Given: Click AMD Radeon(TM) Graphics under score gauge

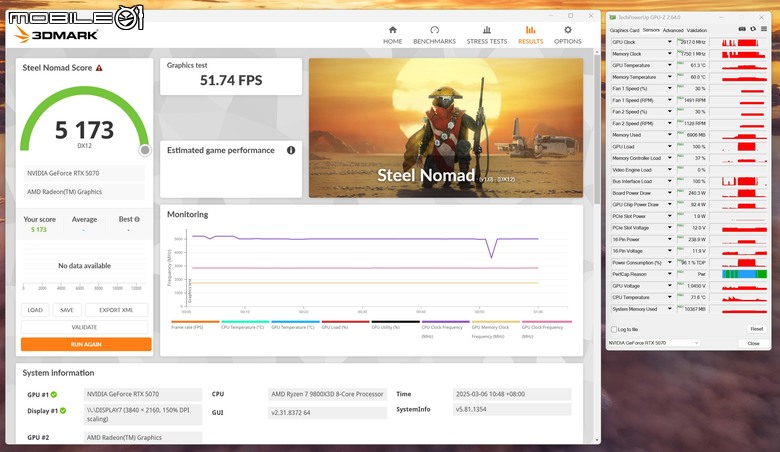Looking at the screenshot, I should tap(84, 191).
